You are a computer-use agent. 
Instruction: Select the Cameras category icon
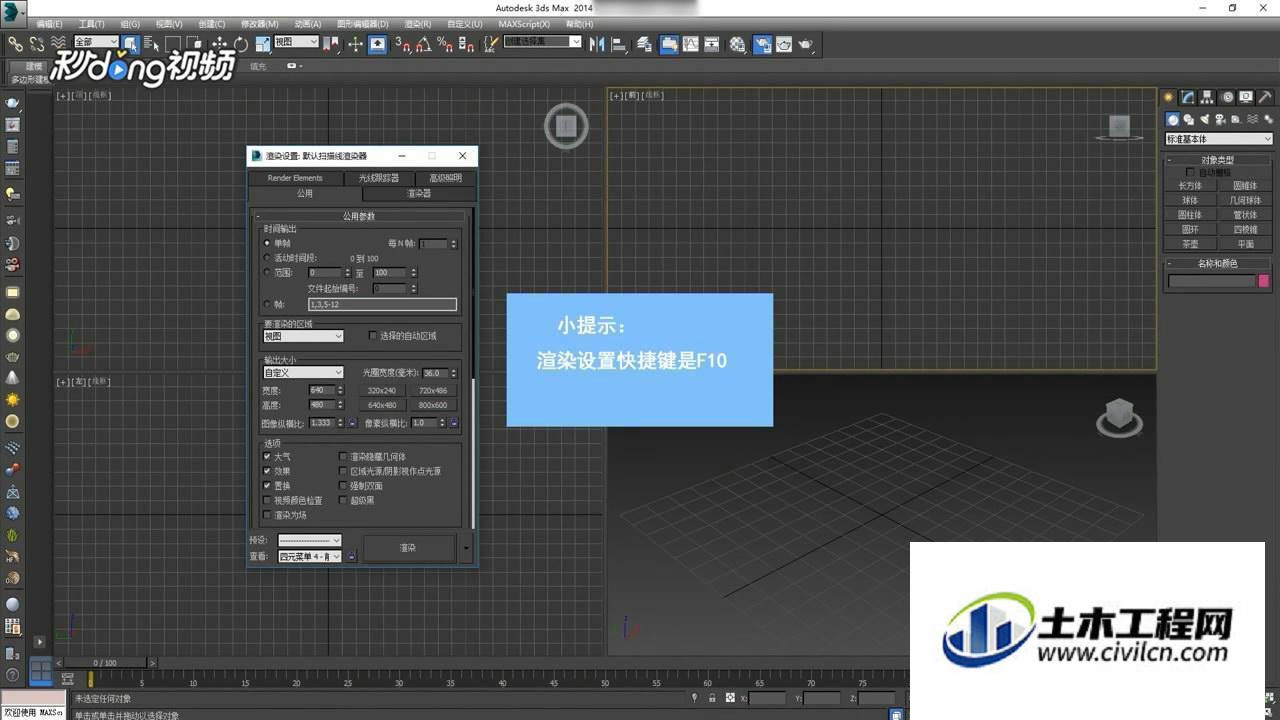click(1221, 119)
